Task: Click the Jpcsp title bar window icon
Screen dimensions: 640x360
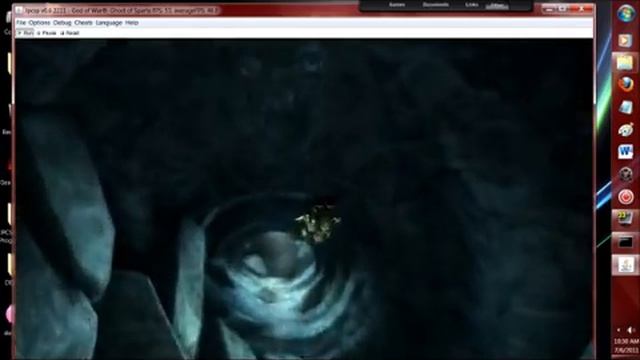Action: click(19, 10)
